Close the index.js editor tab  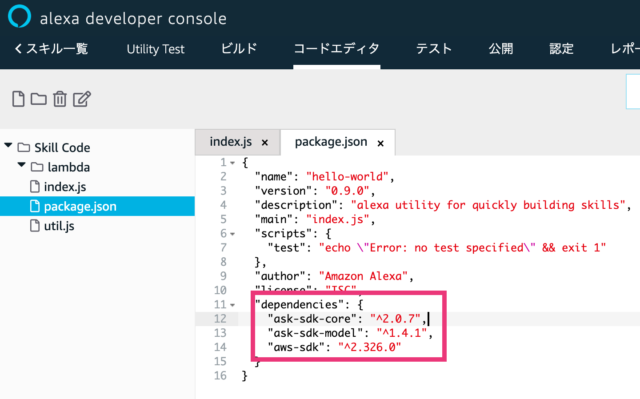click(264, 143)
